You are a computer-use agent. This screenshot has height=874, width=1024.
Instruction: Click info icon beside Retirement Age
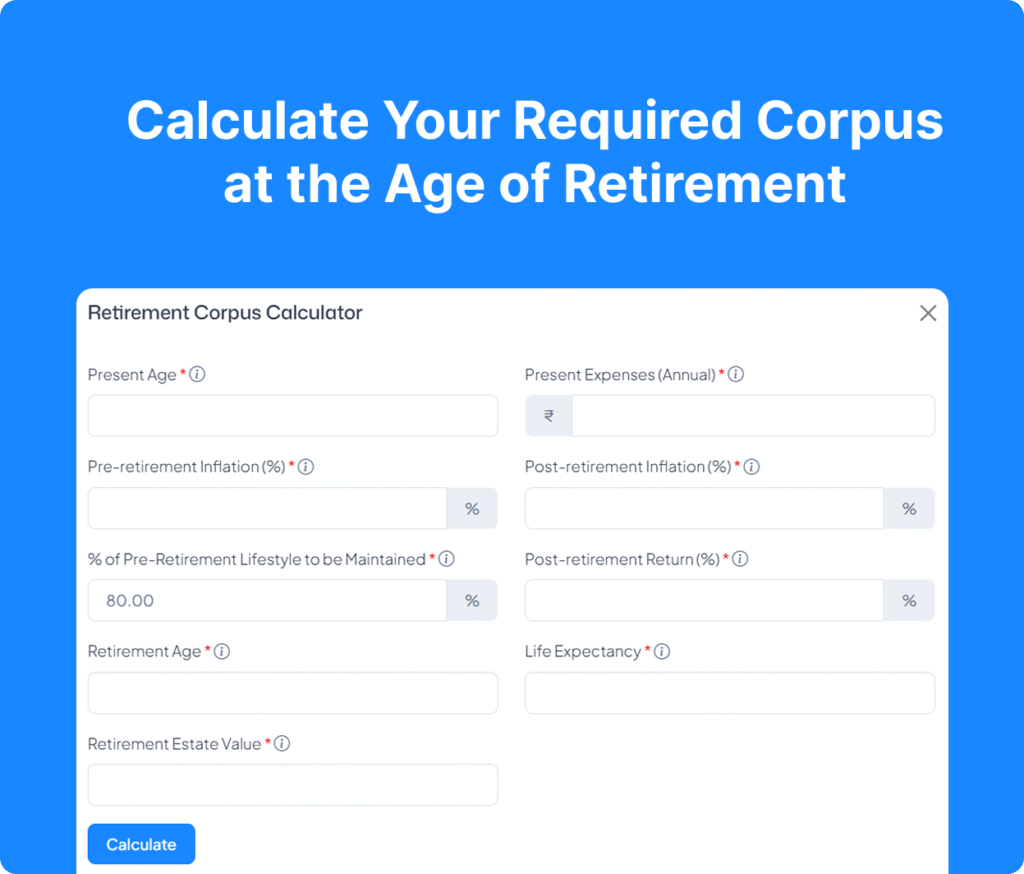tap(222, 651)
